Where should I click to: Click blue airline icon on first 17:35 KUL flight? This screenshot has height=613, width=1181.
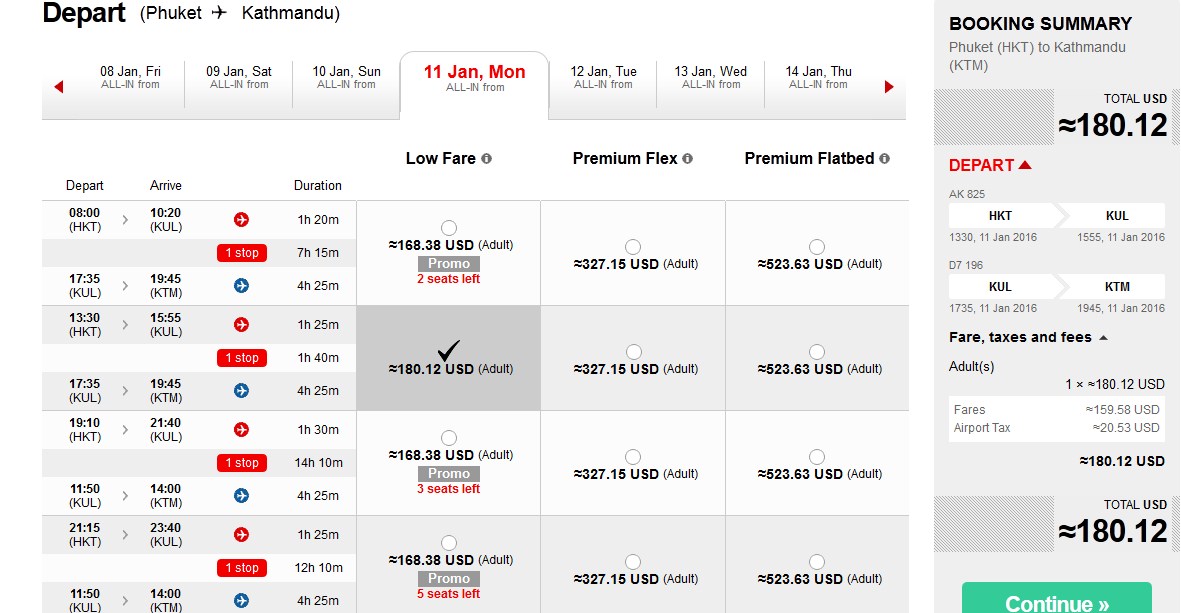click(241, 286)
